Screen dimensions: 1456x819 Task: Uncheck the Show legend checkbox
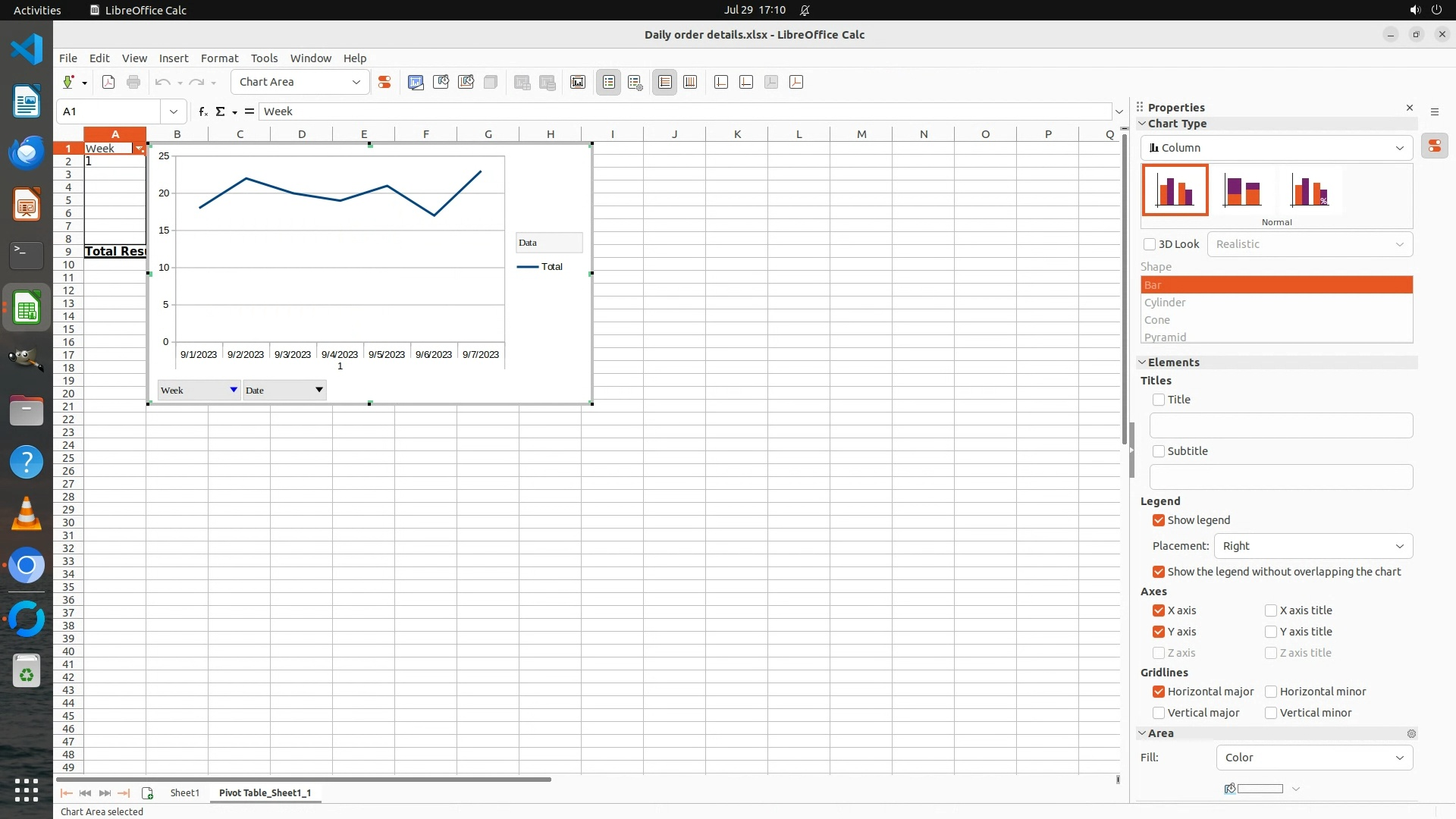(x=1159, y=520)
